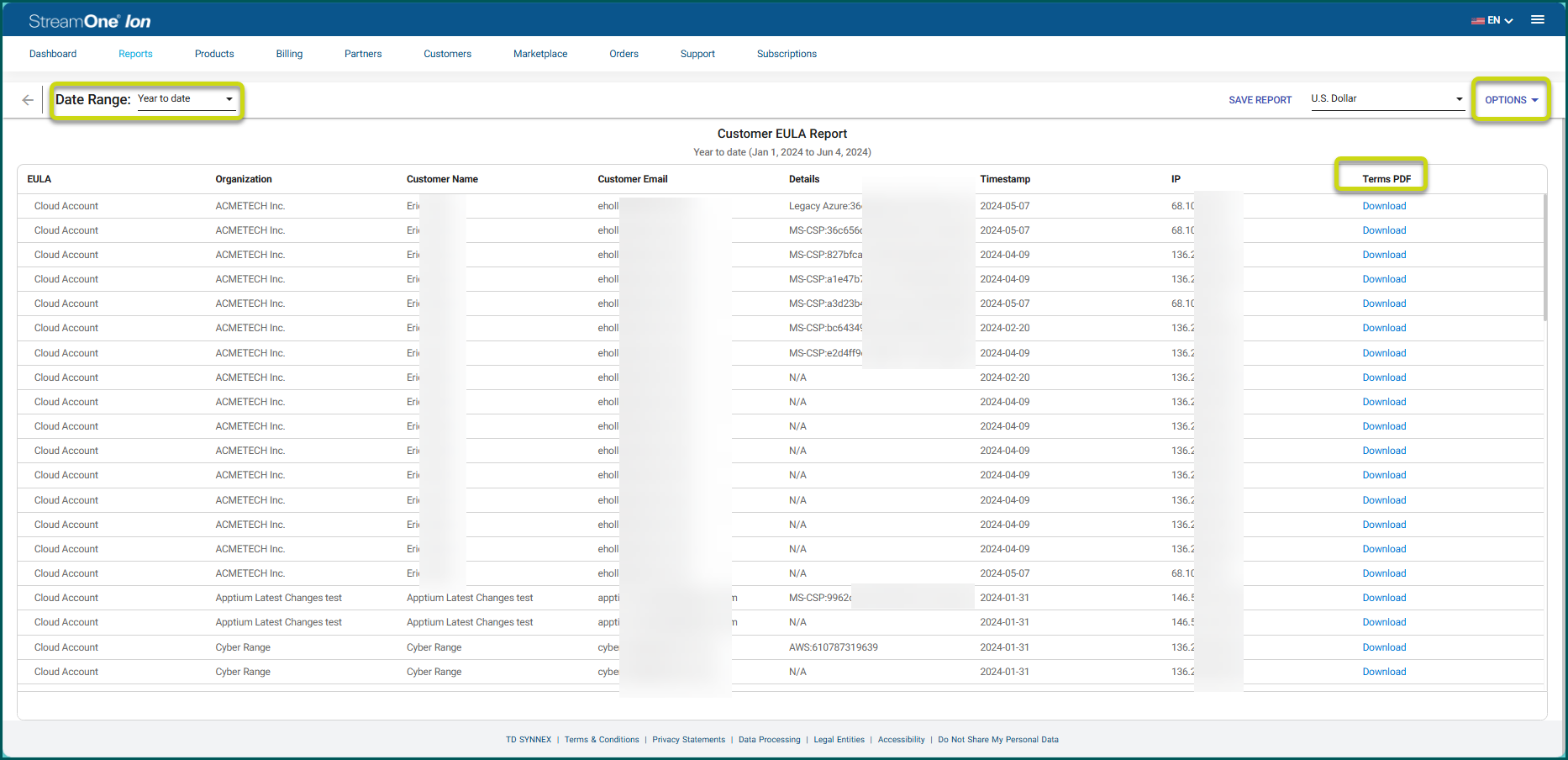
Task: Click the back arrow icon
Action: click(28, 100)
